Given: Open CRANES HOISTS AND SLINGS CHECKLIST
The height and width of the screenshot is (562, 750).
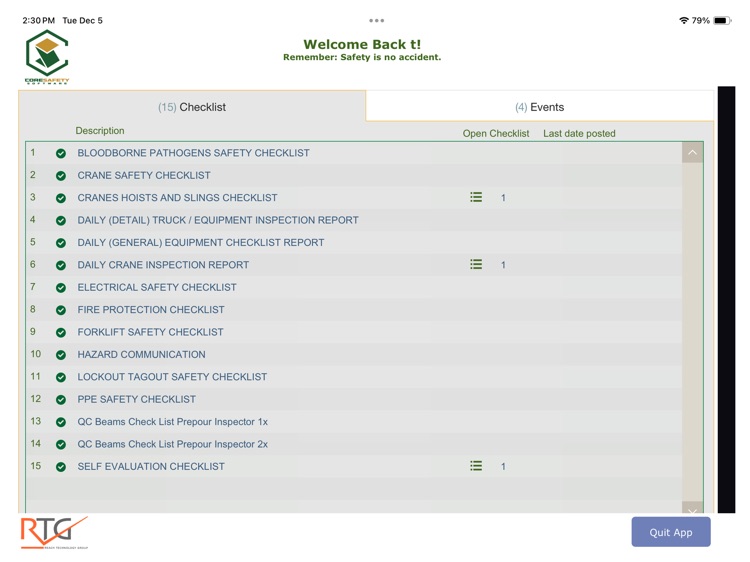Looking at the screenshot, I should click(x=177, y=198).
